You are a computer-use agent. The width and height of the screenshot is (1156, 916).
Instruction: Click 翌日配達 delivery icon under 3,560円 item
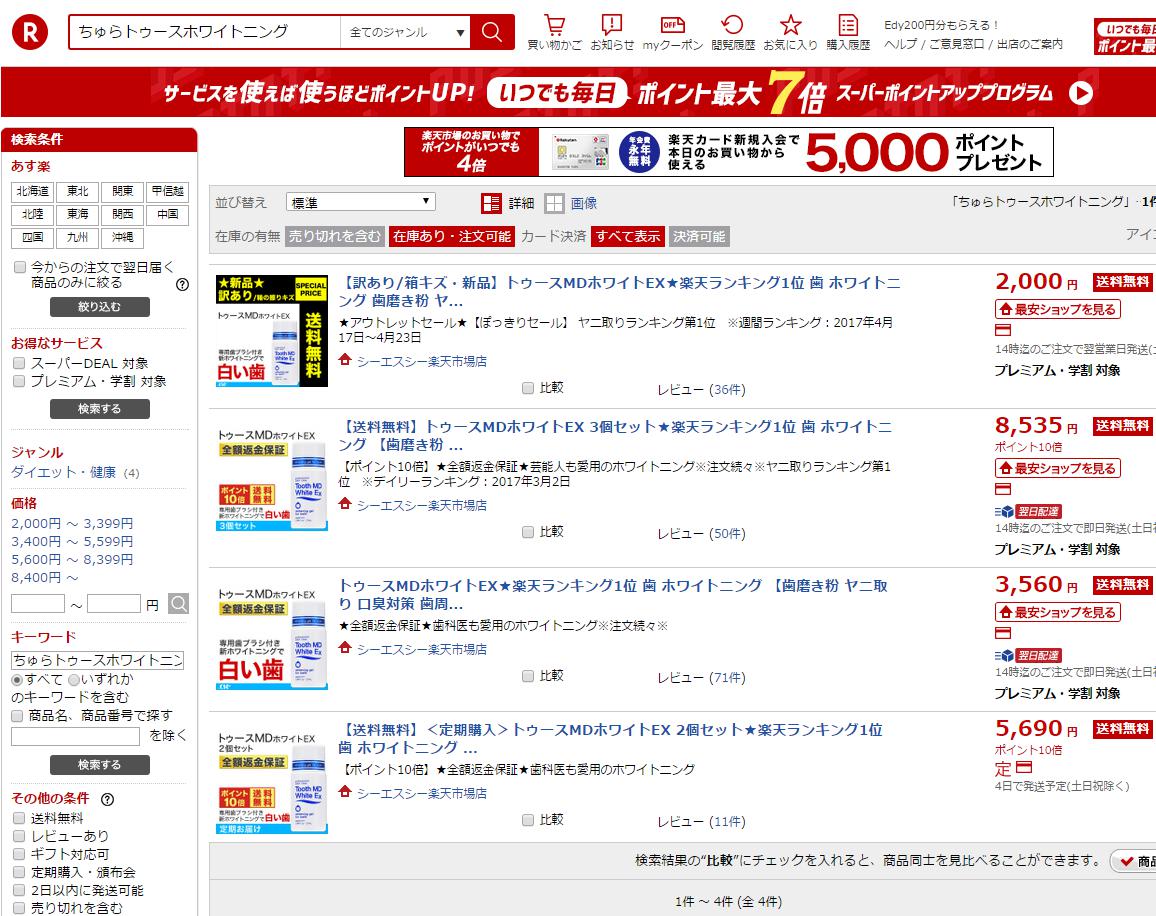[x=1028, y=655]
